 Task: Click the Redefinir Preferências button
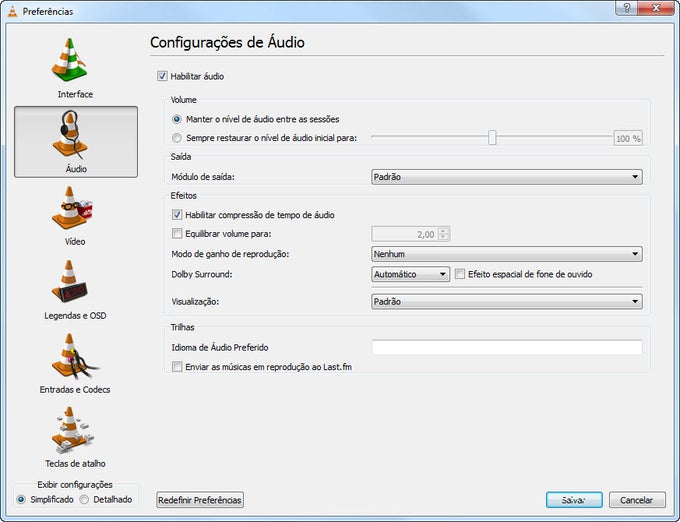coord(200,500)
